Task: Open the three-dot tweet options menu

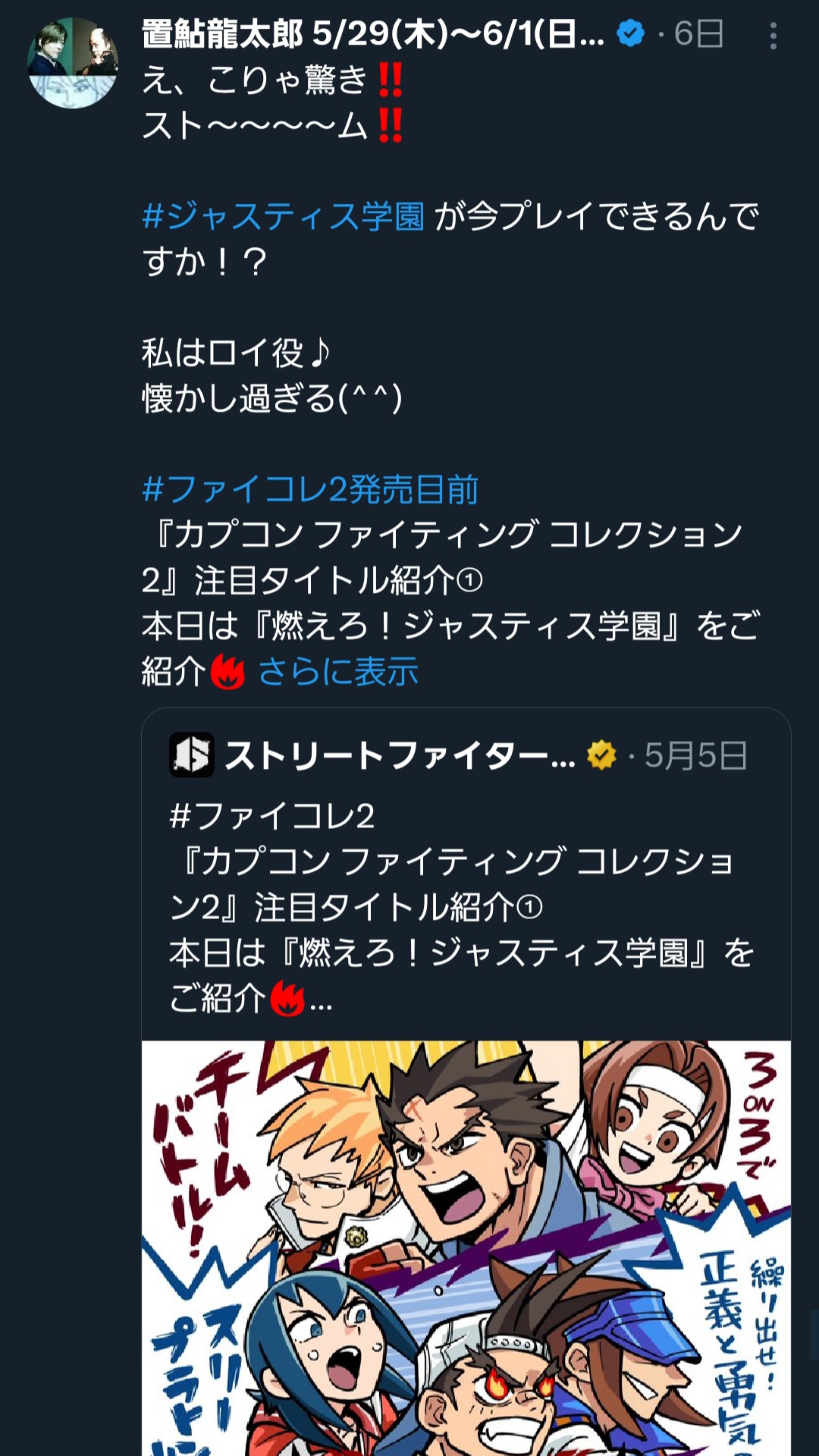Action: [773, 36]
